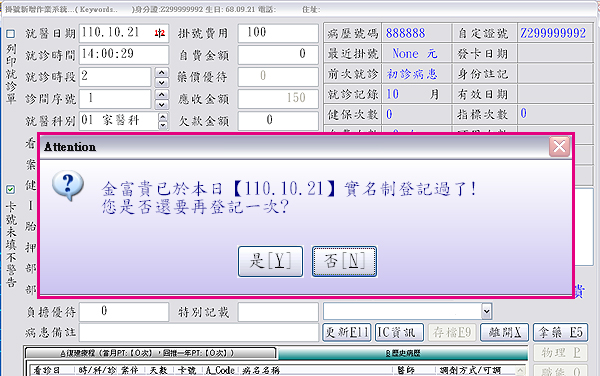
Task: Uncheck the 卡號未填不警告 checkbox
Action: [x=11, y=189]
